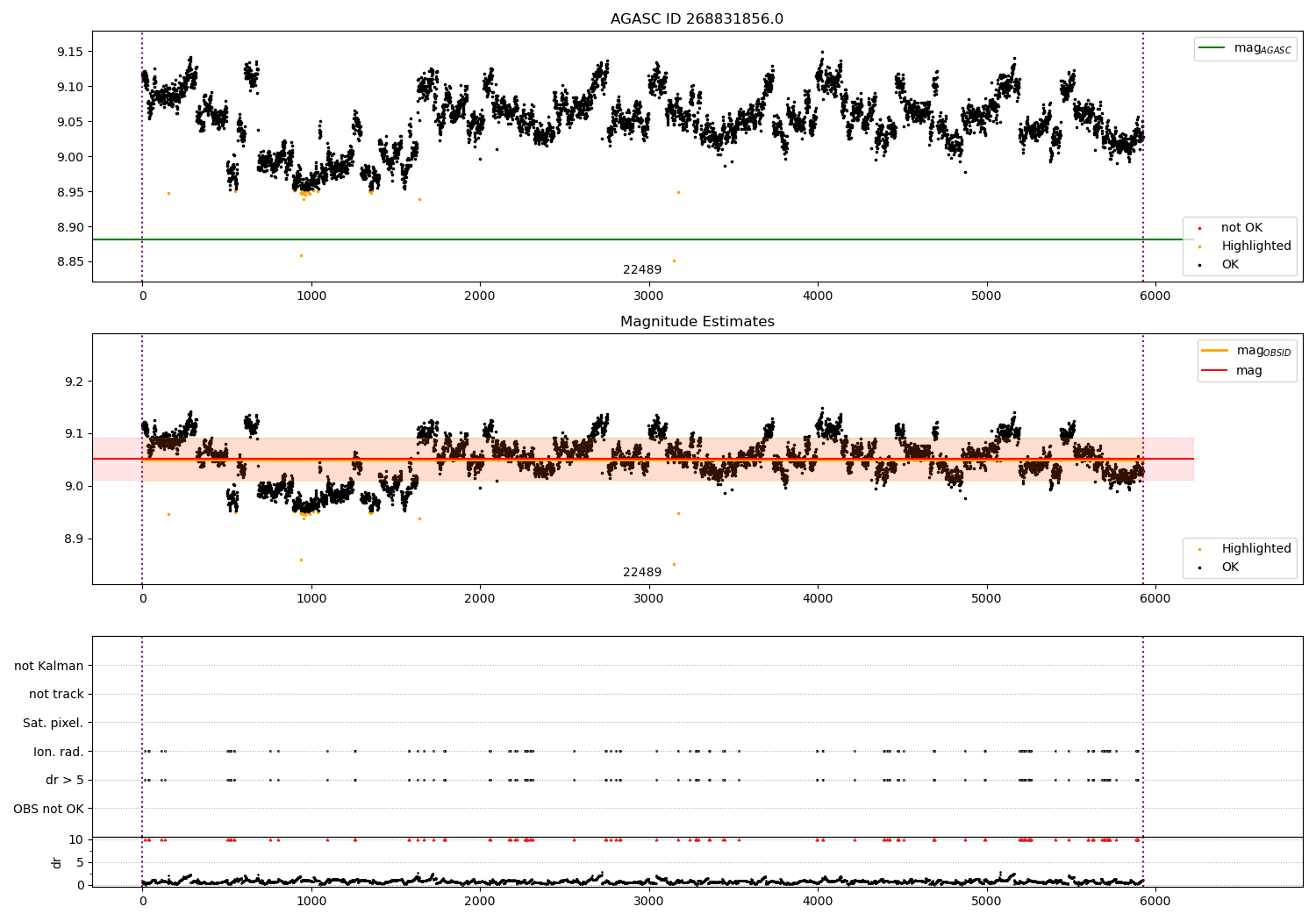Select the 9.10 y-axis tick in the top plot
The width and height of the screenshot is (1316, 921).
69,87
